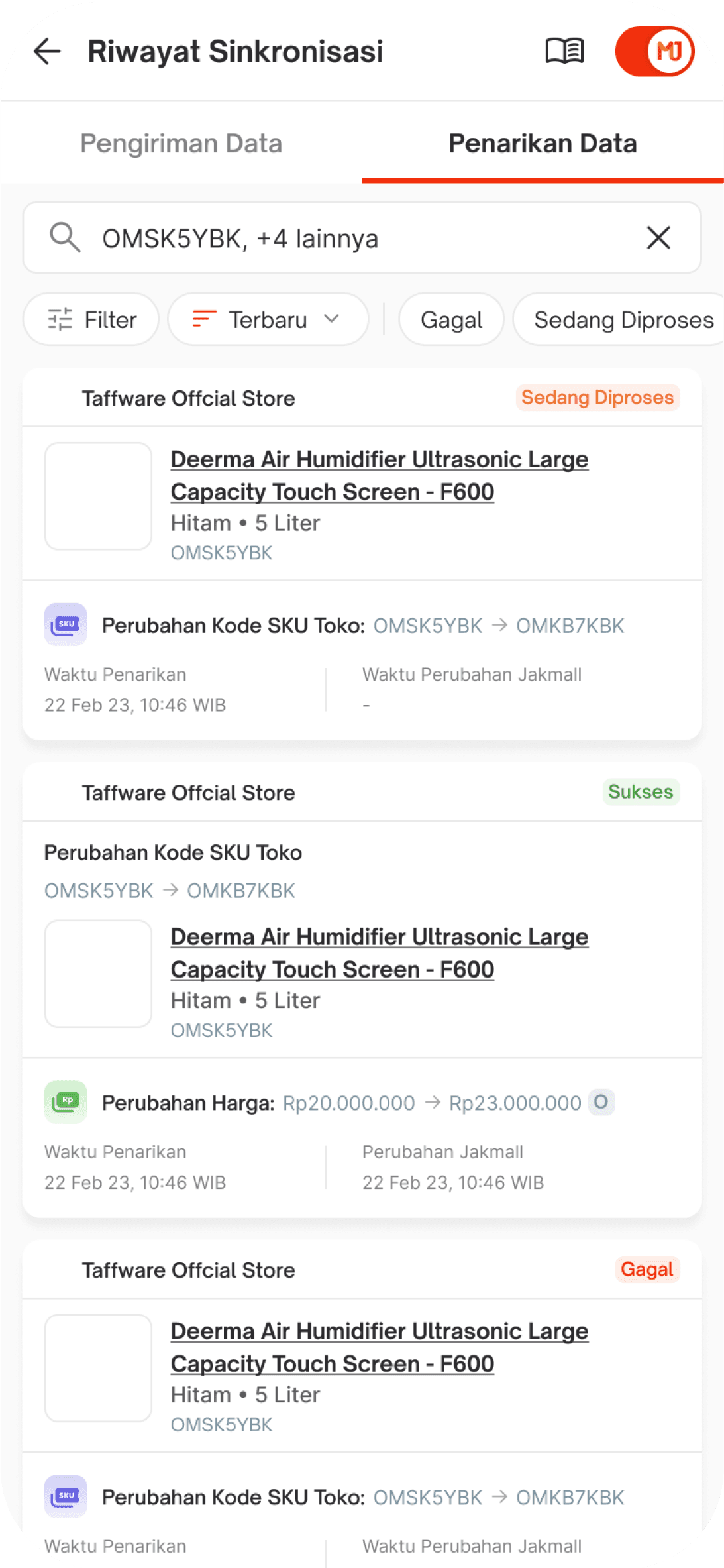Click purple SKU icon in Gagal card
The width and height of the screenshot is (724, 1568).
[x=66, y=1496]
